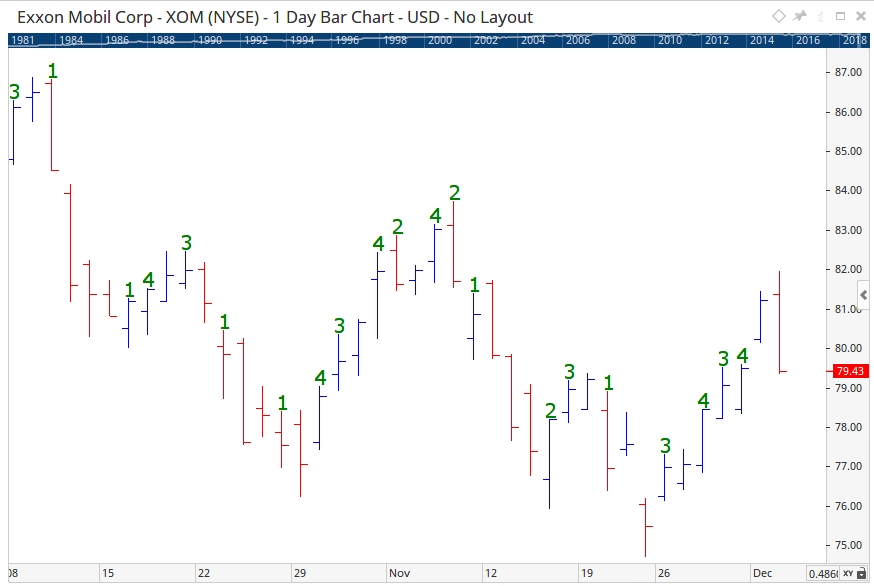Viewport: 874px width, 586px height.
Task: Maximize the Exxon Mobil chart window
Action: coord(841,16)
